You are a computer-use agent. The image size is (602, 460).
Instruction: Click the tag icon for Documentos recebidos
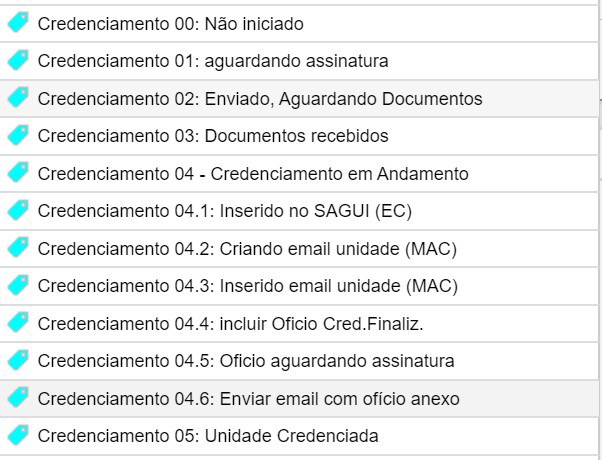[18, 135]
